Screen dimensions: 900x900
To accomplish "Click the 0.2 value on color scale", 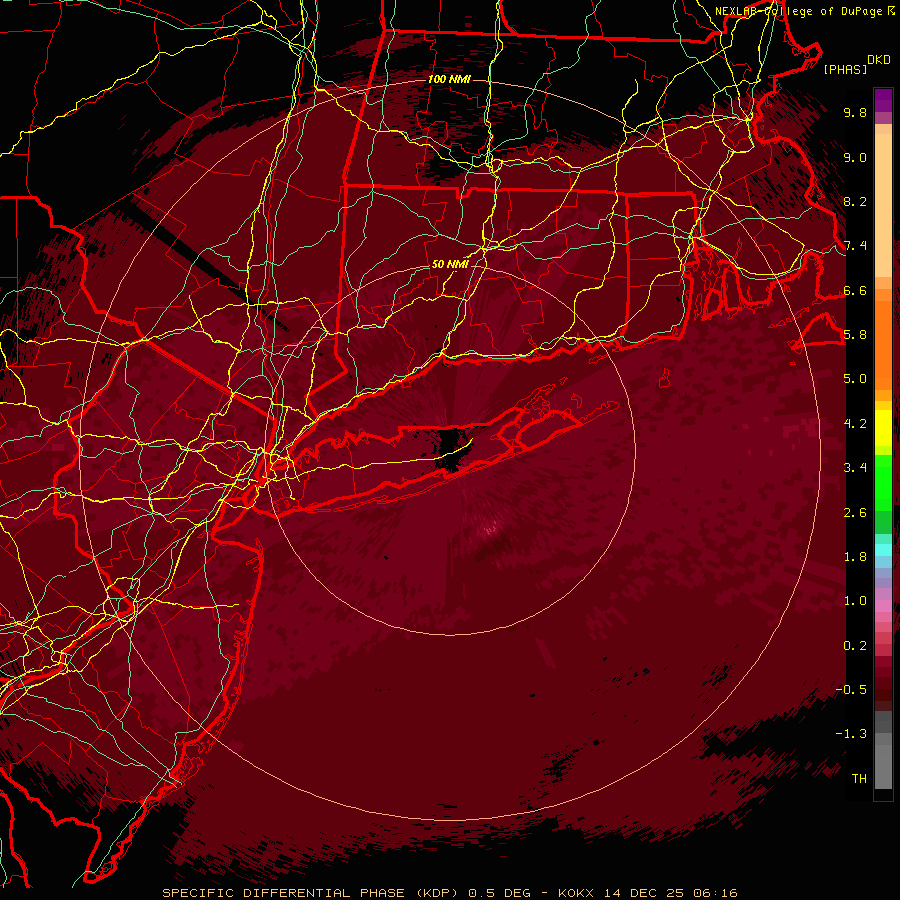I will pos(855,646).
